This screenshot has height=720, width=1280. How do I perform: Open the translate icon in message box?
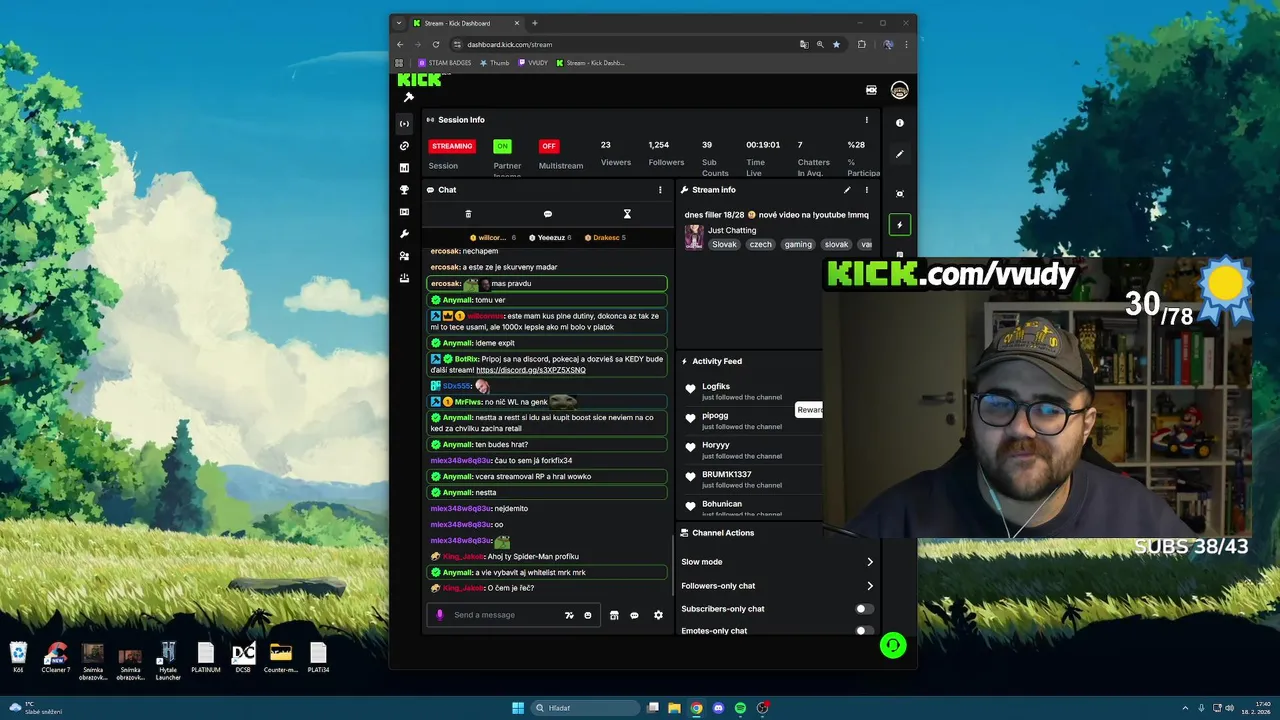[569, 615]
